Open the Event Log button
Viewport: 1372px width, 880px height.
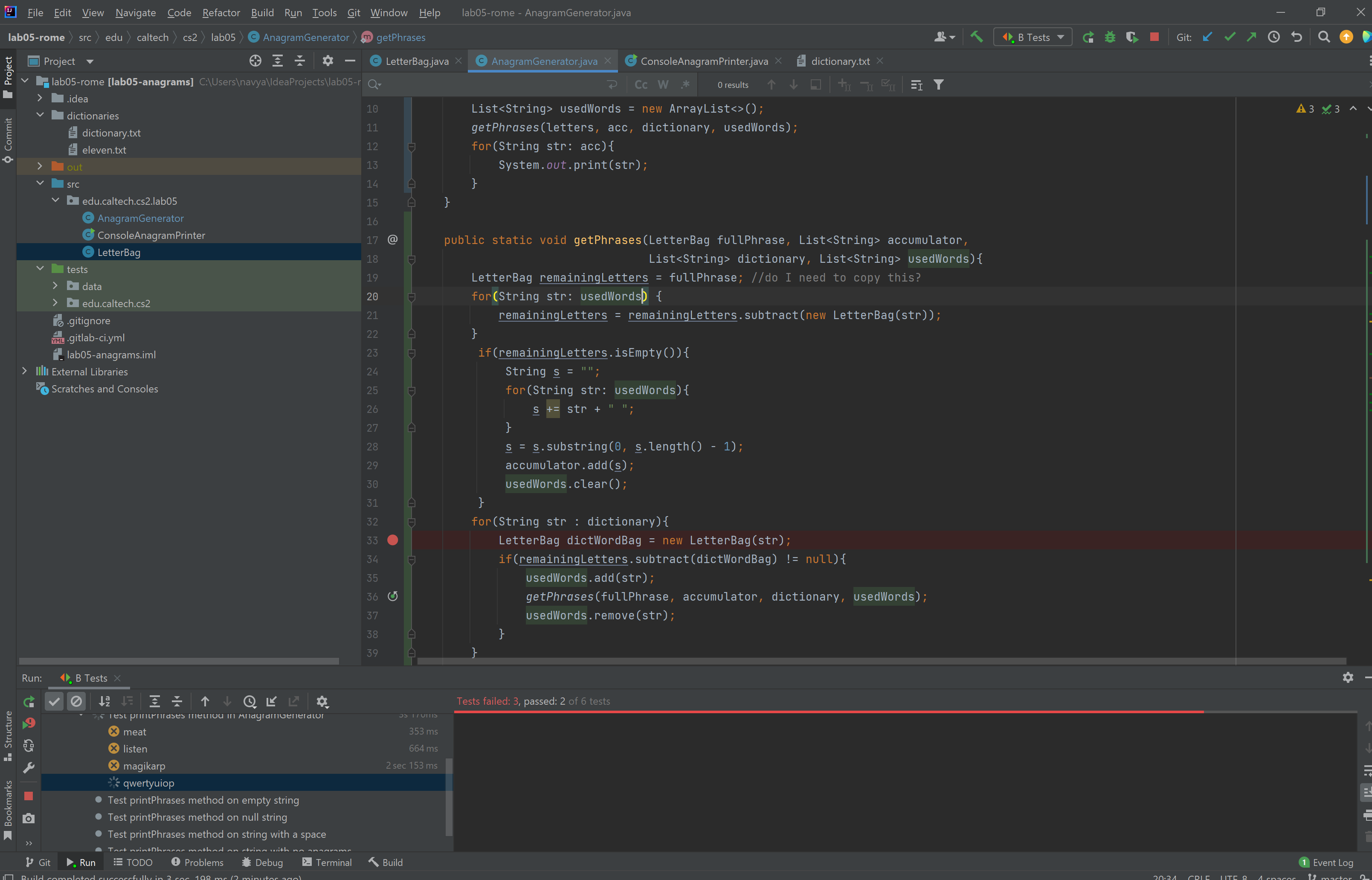click(x=1326, y=862)
